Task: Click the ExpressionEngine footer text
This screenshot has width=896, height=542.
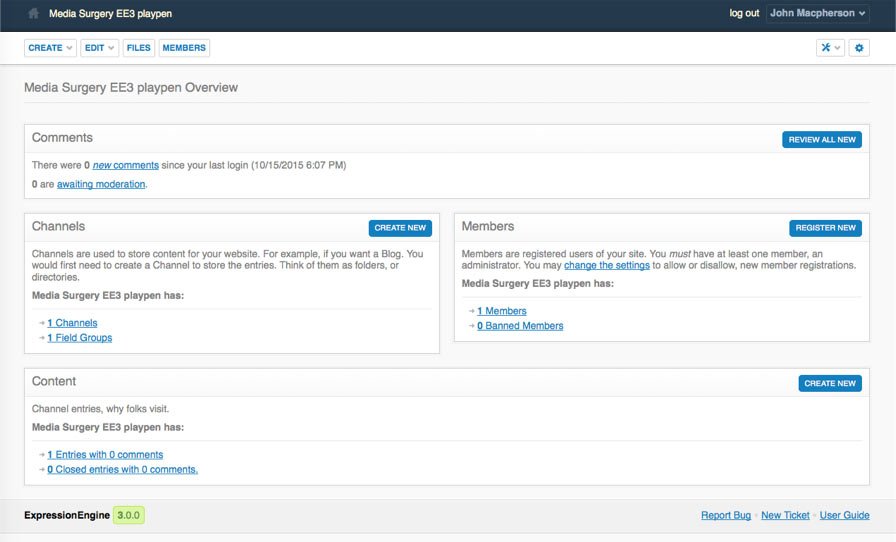Action: tap(67, 515)
